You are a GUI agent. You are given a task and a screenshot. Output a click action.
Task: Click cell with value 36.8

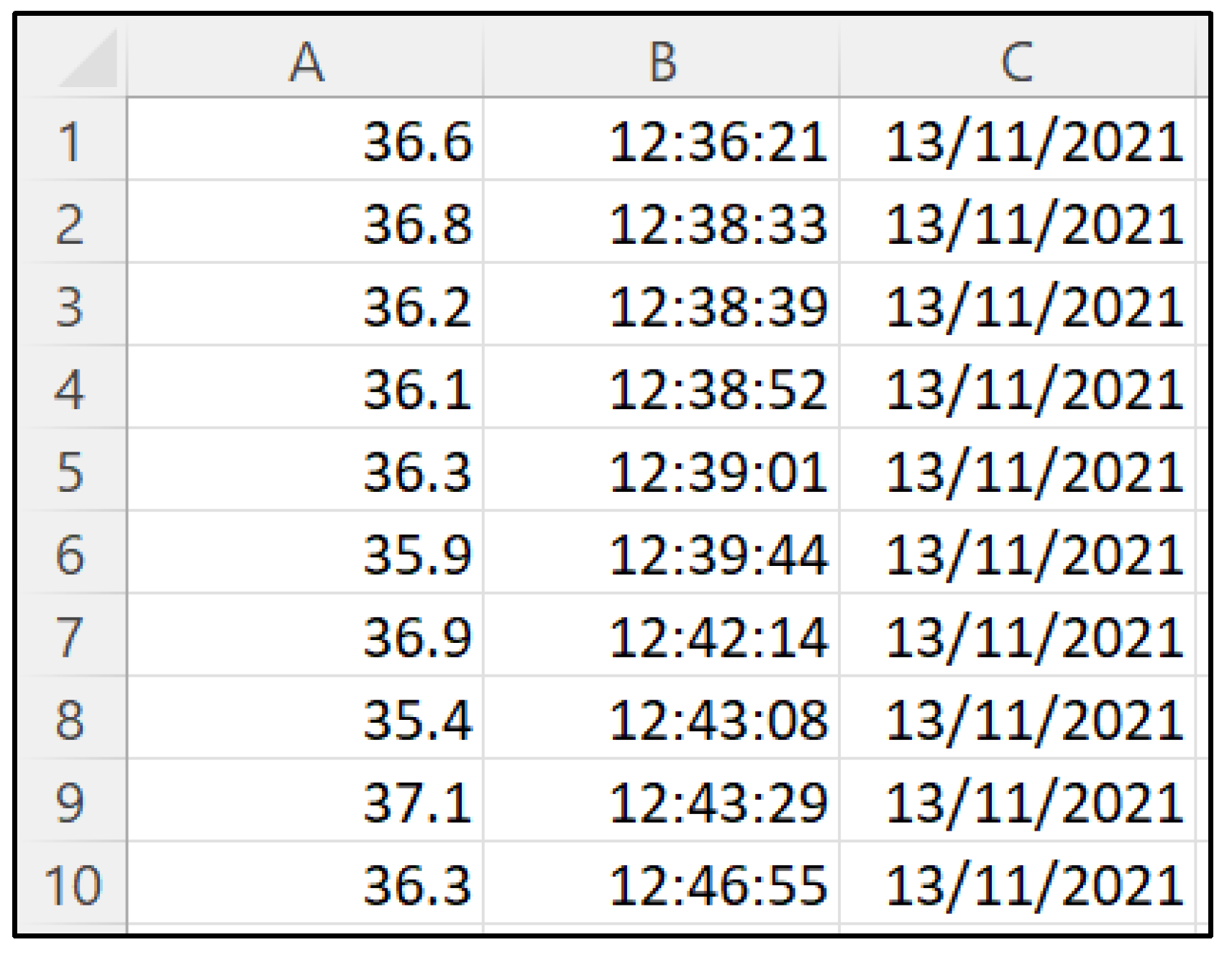click(417, 224)
